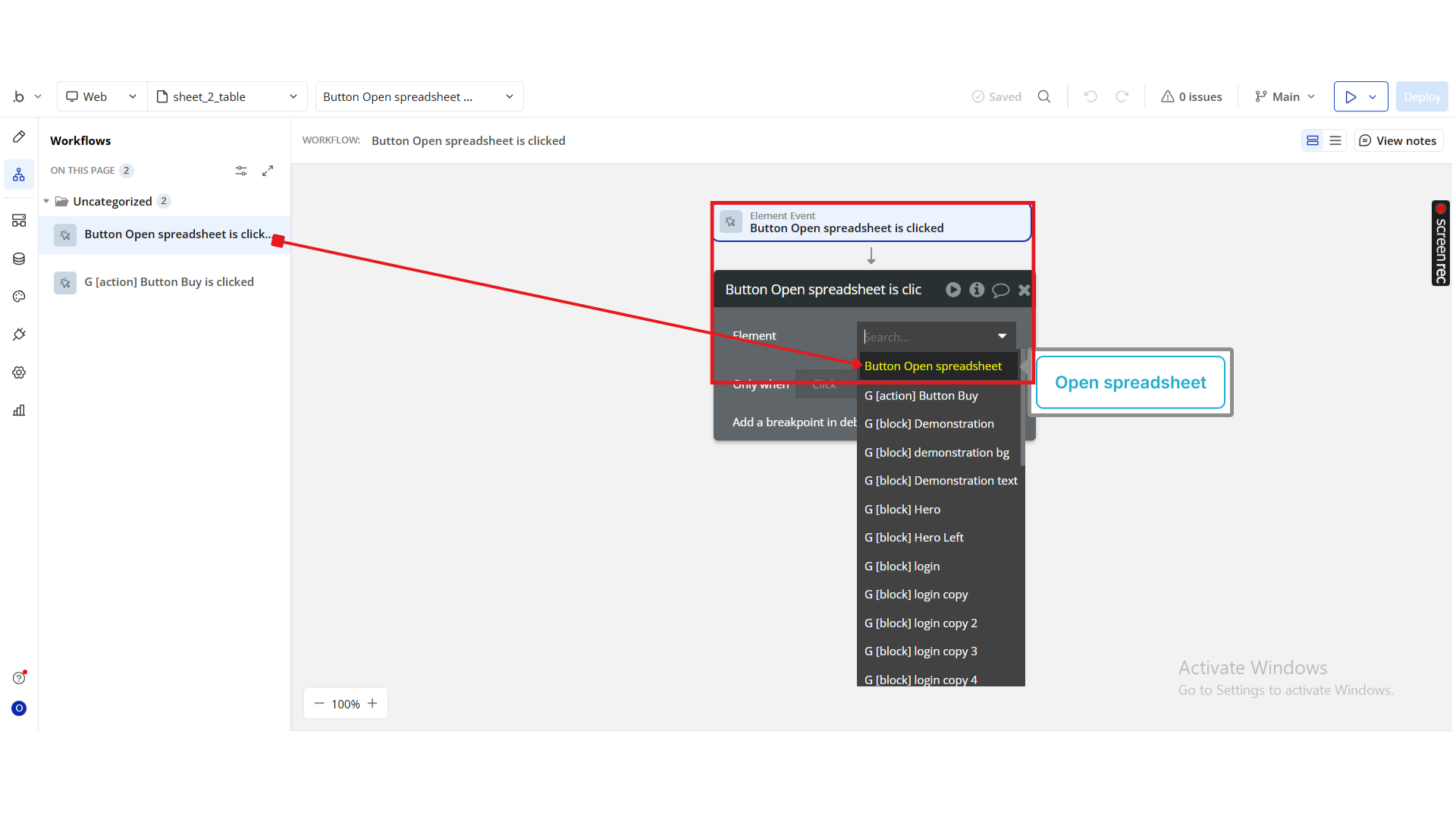1456x819 pixels.
Task: Open the Styles palette icon
Action: pyautogui.click(x=19, y=297)
